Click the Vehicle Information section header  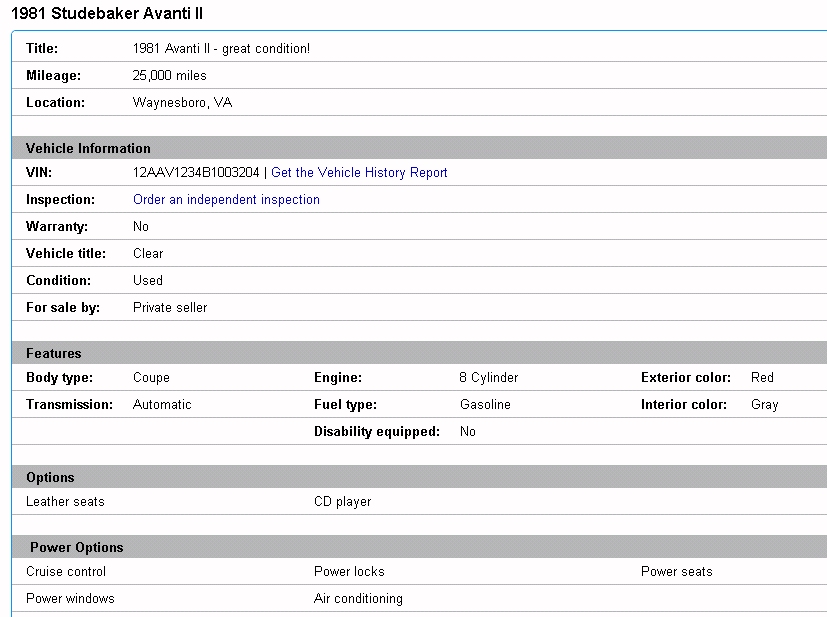coord(88,148)
